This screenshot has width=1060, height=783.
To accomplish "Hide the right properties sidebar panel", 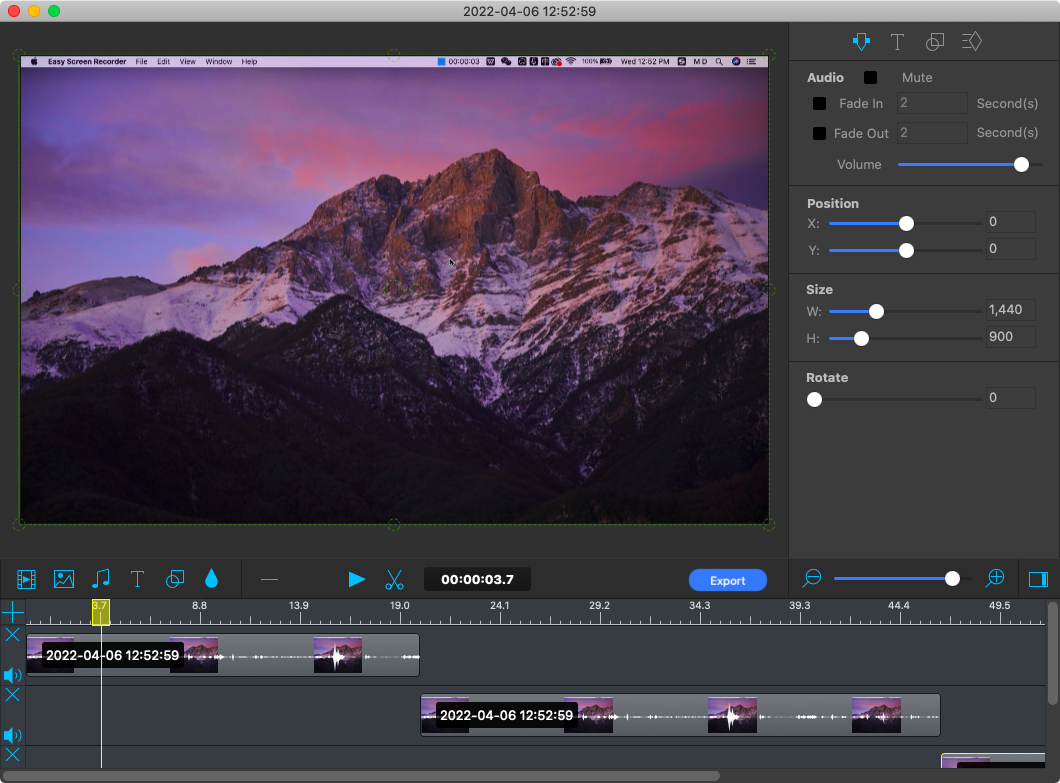I will click(x=1038, y=579).
